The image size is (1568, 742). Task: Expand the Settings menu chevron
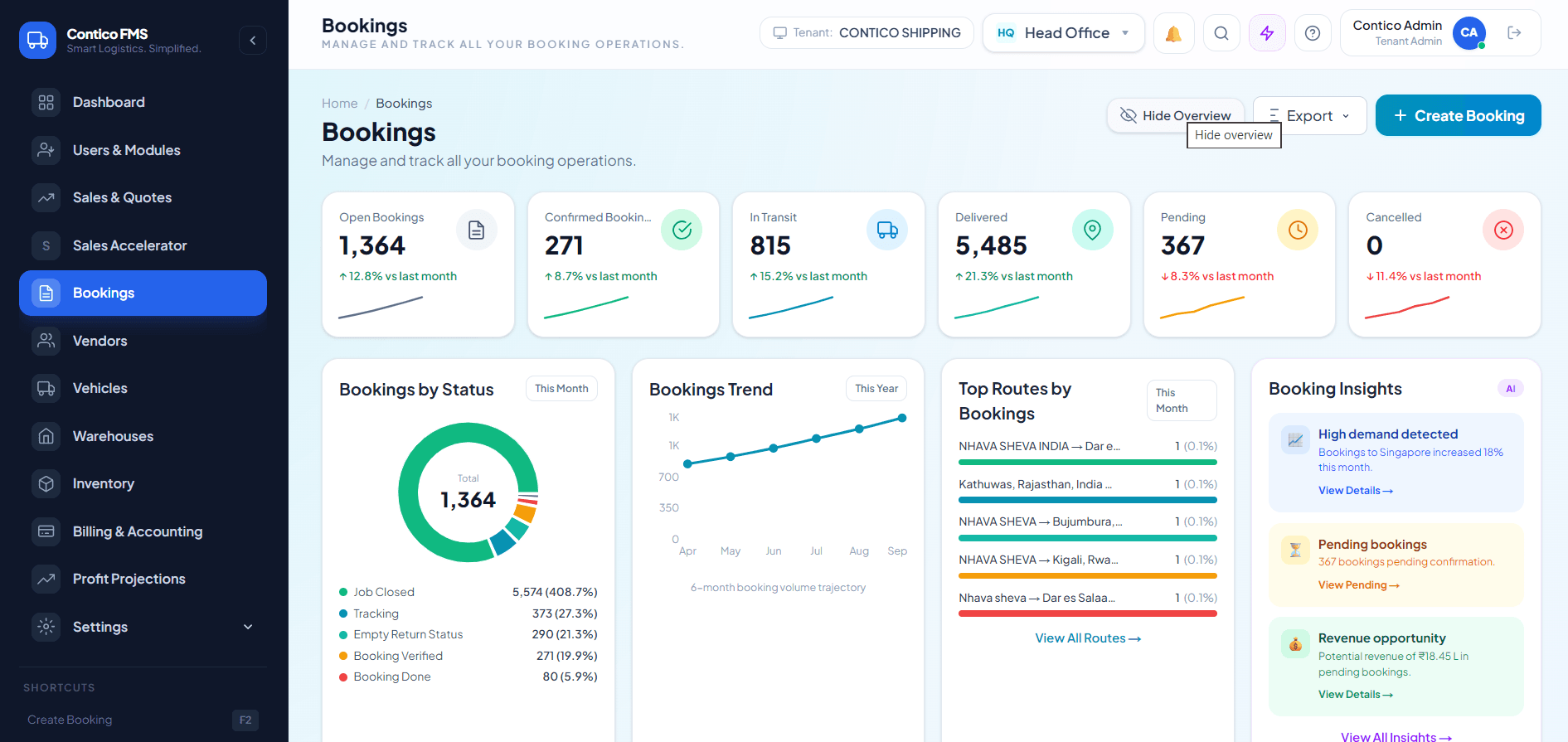coord(248,627)
